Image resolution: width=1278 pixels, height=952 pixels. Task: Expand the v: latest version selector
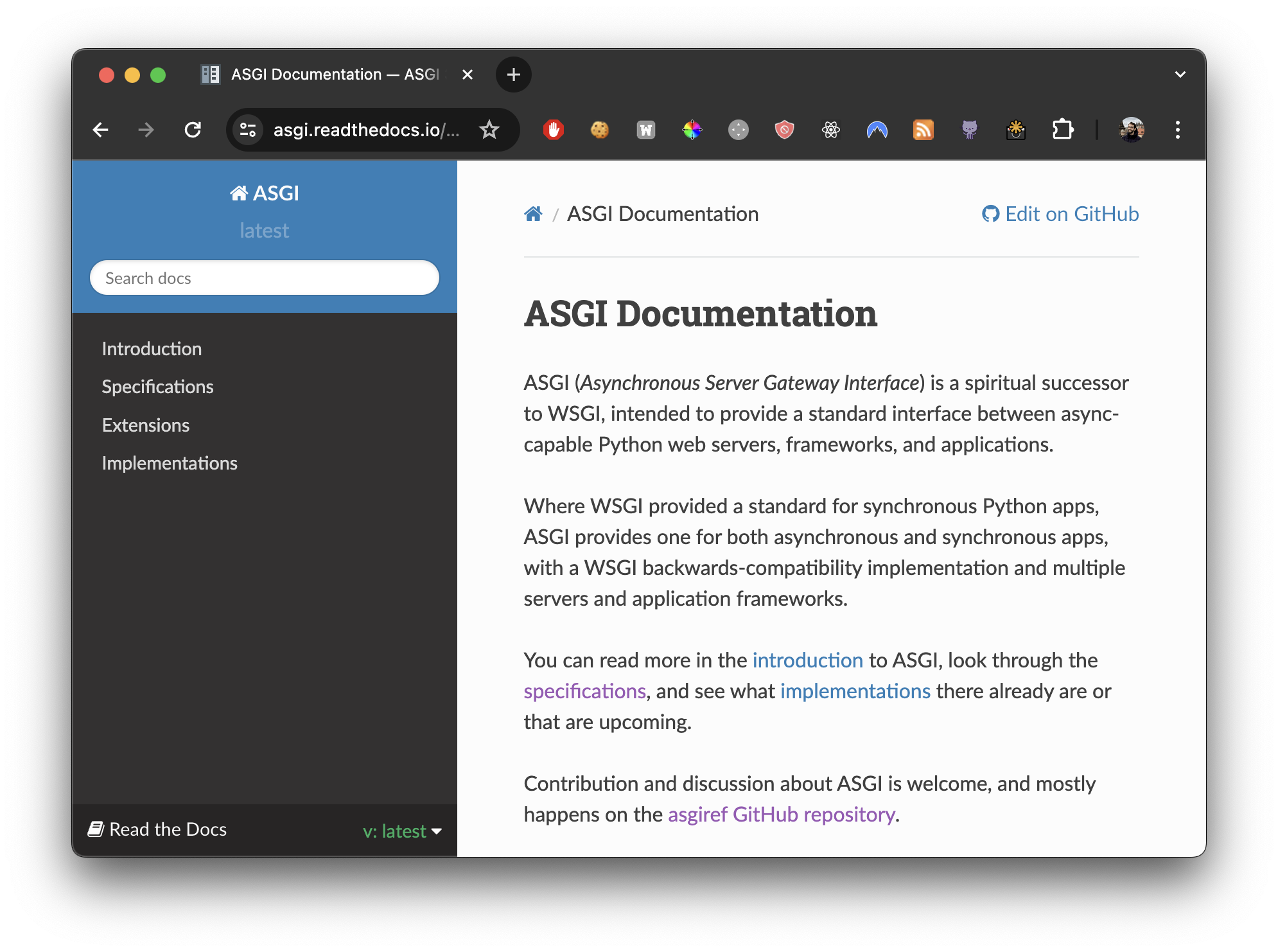[x=402, y=831]
